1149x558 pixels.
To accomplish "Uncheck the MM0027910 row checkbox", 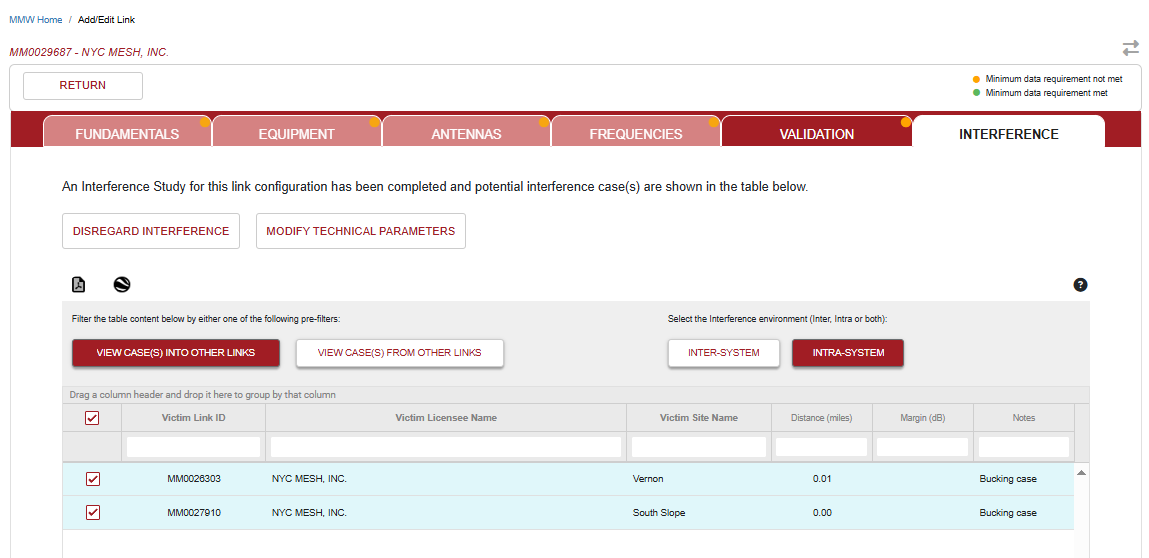I will pyautogui.click(x=93, y=513).
